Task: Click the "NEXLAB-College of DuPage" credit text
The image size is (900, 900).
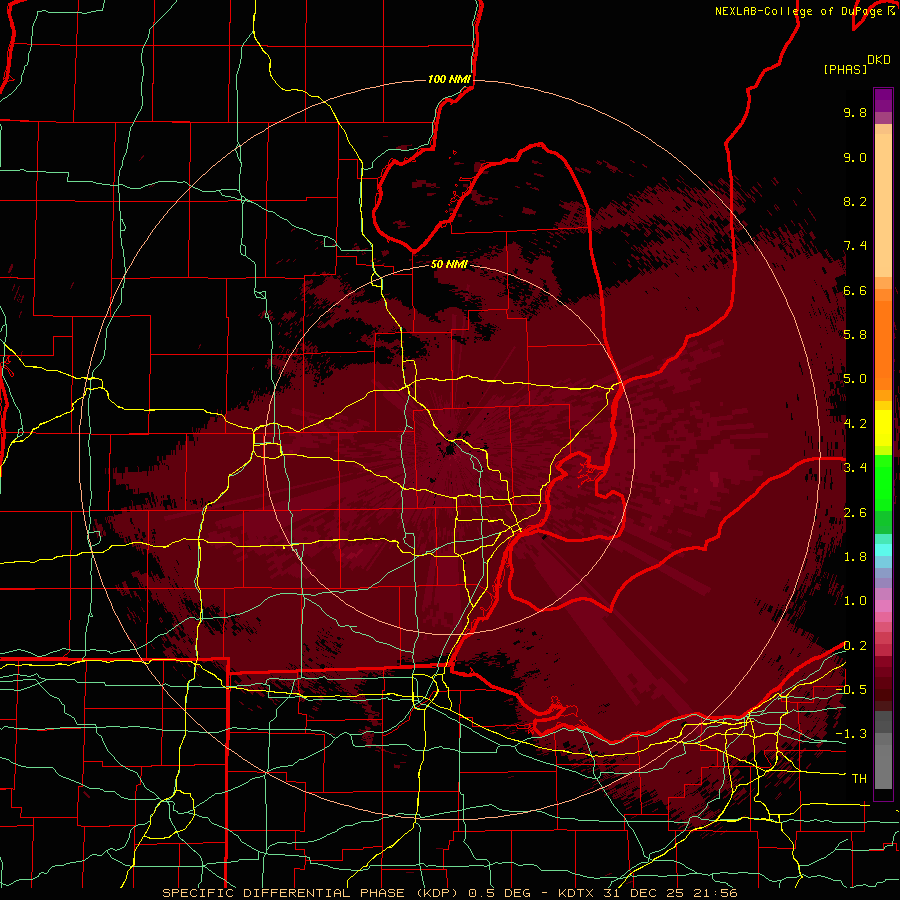Action: pyautogui.click(x=798, y=11)
